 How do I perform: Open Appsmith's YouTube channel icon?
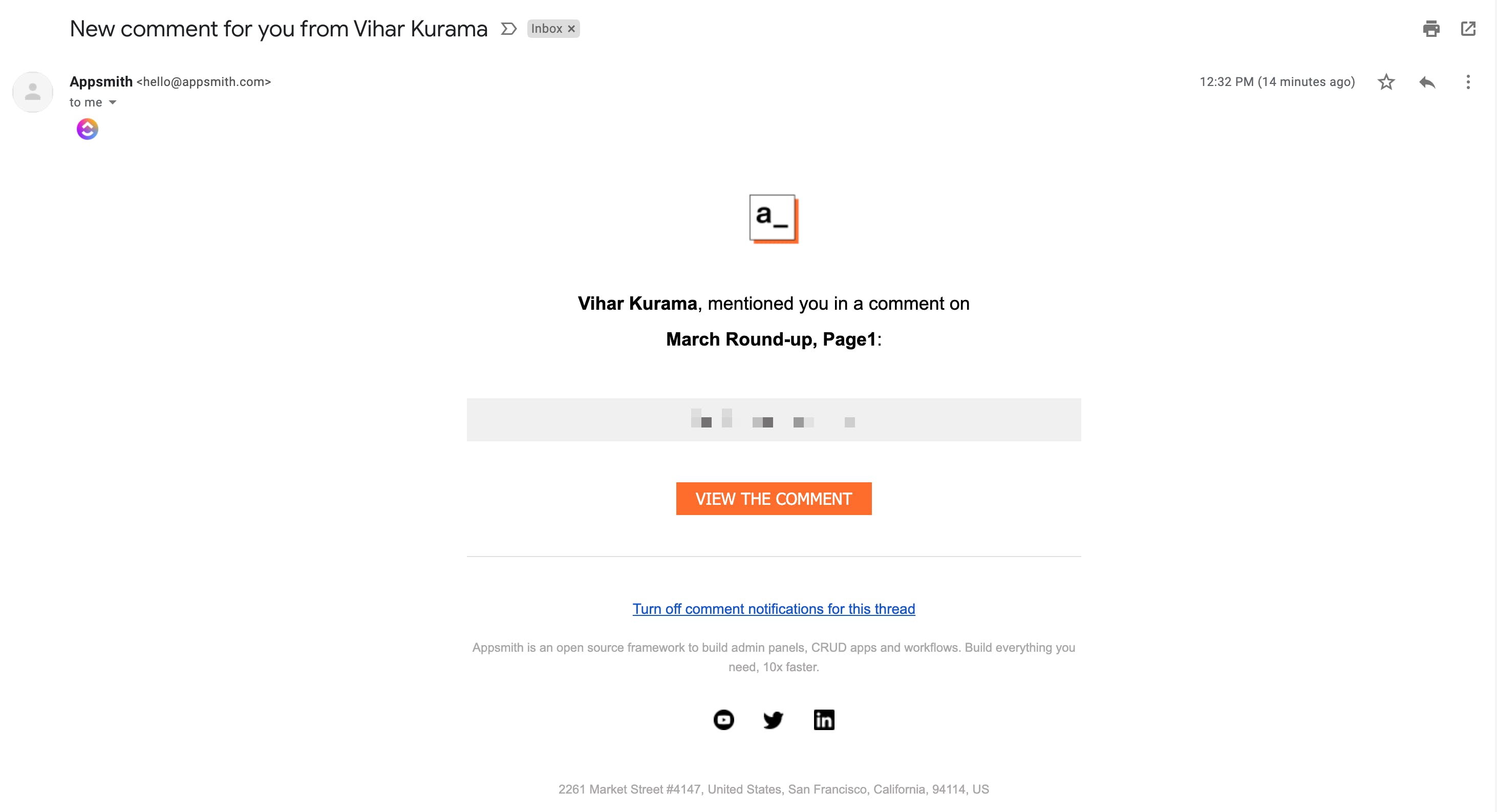point(723,720)
